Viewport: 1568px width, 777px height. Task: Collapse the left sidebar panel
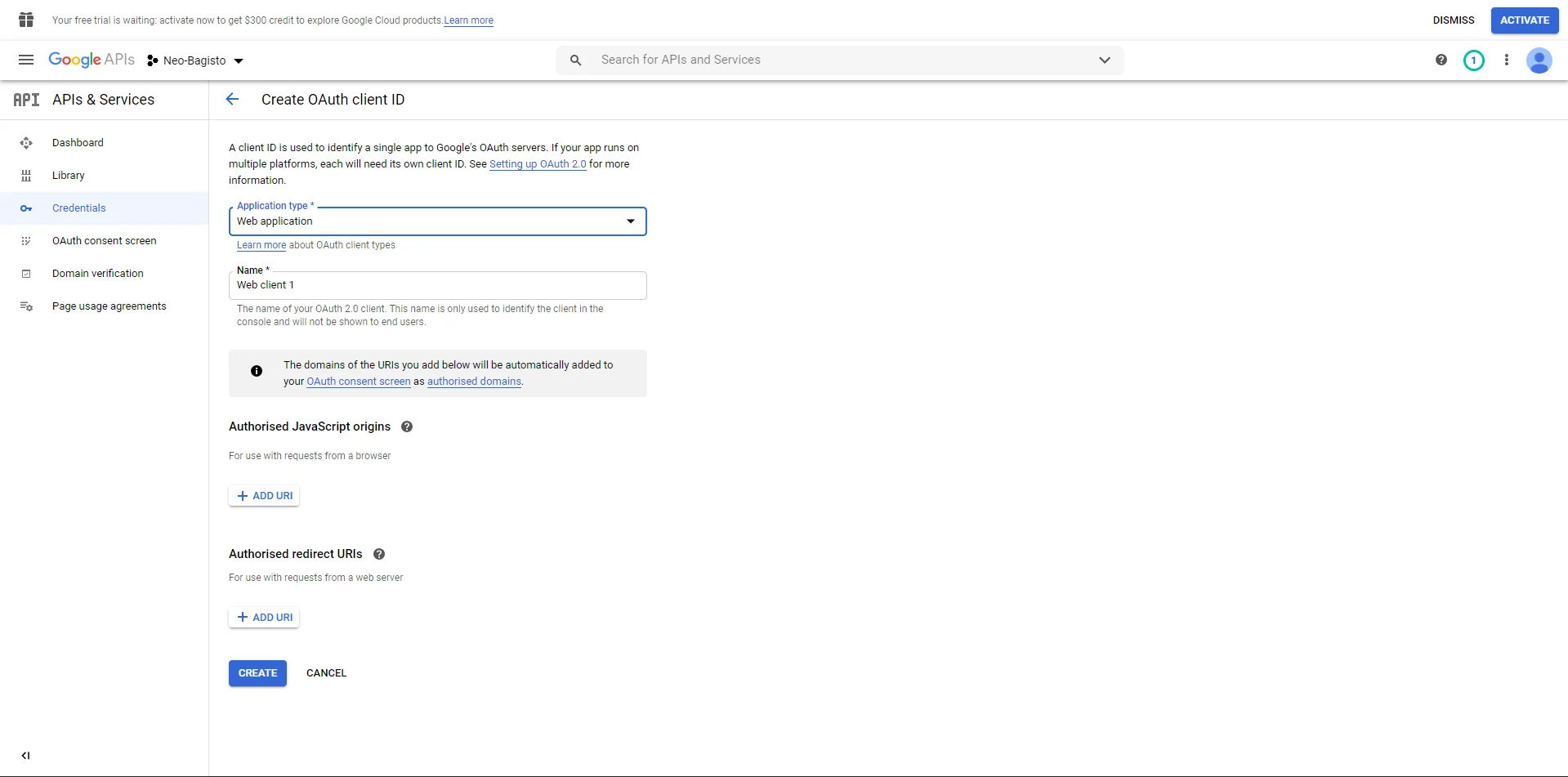tap(25, 756)
